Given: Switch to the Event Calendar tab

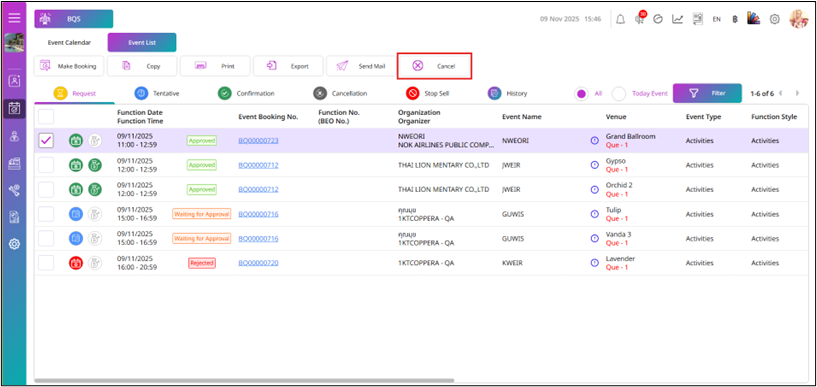Looking at the screenshot, I should click(x=69, y=43).
